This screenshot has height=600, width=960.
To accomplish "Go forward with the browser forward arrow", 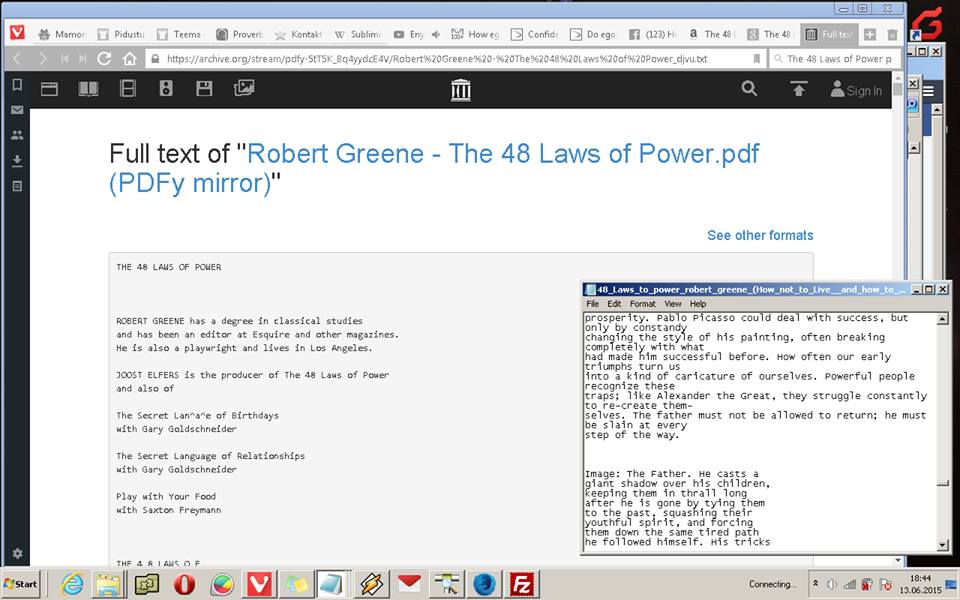I will tap(42, 59).
